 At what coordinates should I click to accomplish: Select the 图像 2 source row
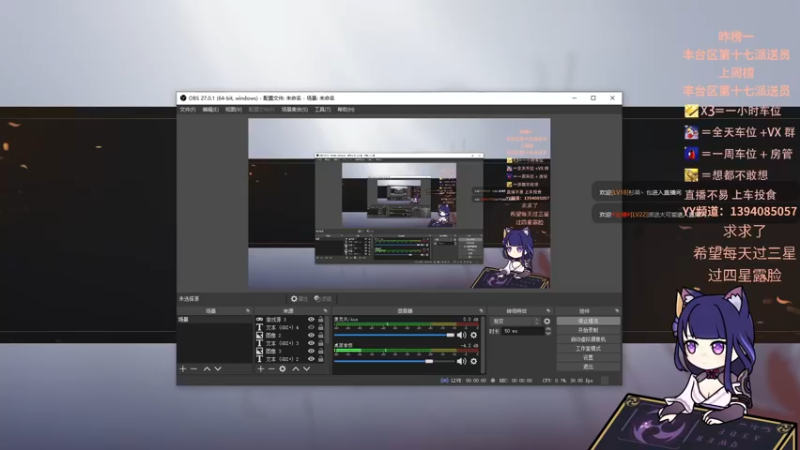pyautogui.click(x=290, y=335)
